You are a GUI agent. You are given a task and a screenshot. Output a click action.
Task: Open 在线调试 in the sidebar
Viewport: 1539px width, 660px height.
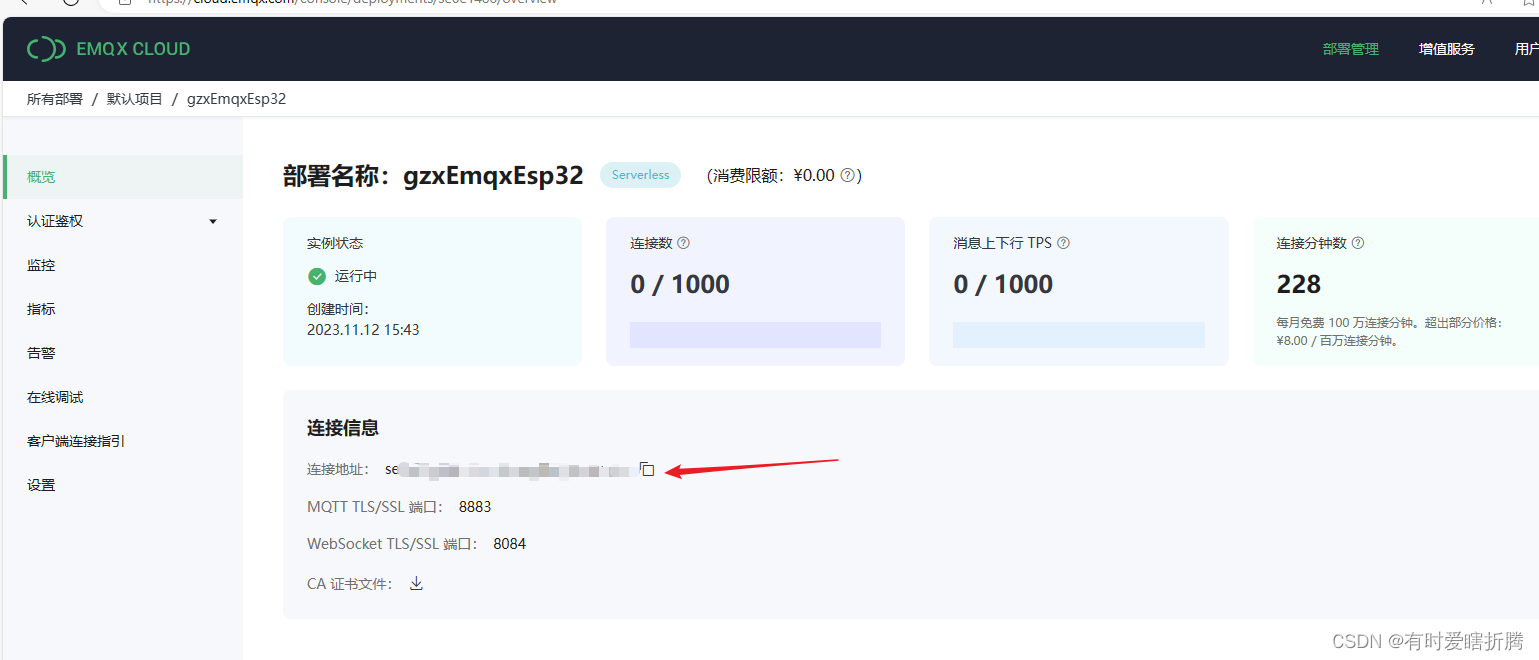click(x=123, y=397)
